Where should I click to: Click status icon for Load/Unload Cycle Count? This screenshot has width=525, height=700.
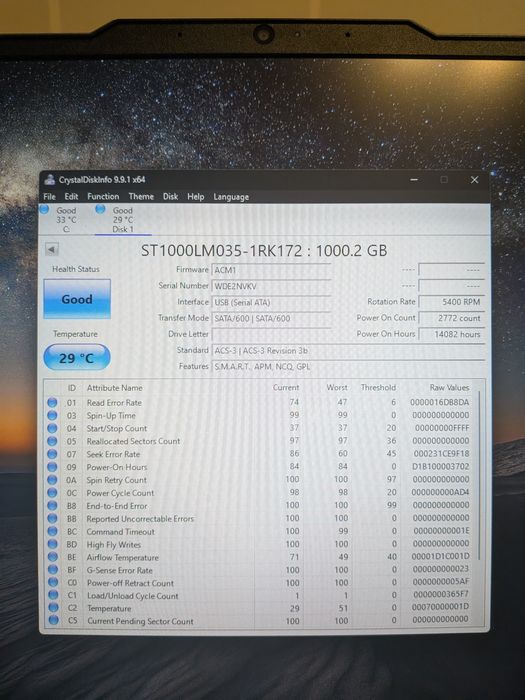pos(54,595)
